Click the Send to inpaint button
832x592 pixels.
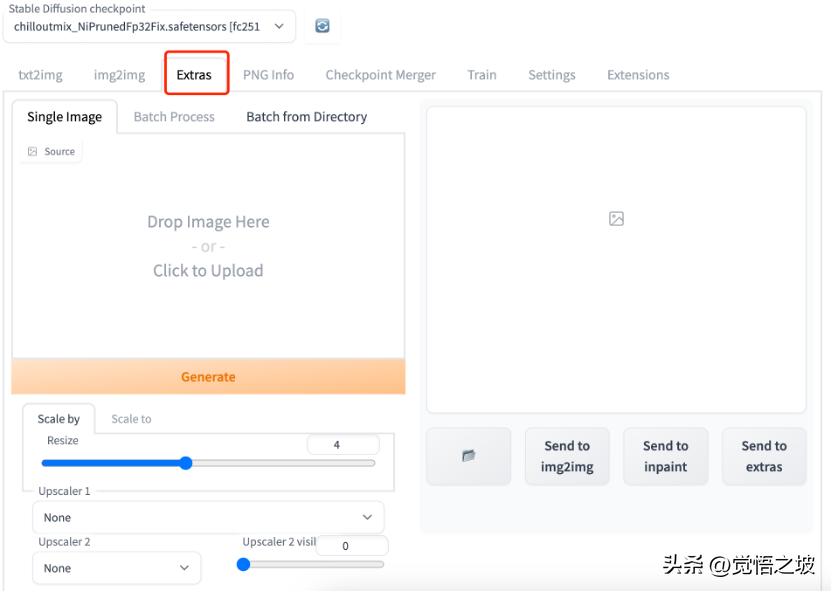pos(665,456)
